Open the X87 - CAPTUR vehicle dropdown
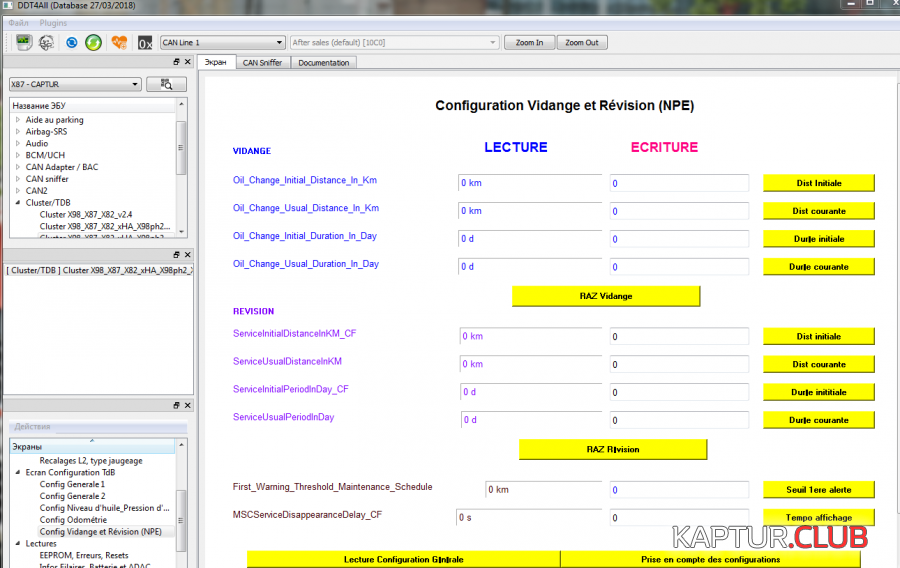This screenshot has width=900, height=568. (75, 84)
